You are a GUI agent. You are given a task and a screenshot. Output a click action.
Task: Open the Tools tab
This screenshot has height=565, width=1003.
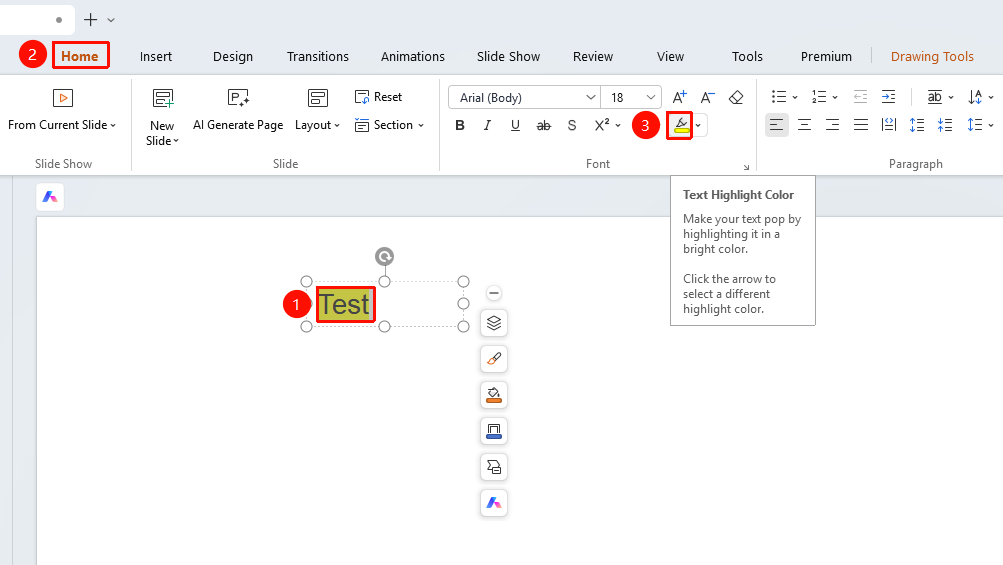[x=747, y=56]
